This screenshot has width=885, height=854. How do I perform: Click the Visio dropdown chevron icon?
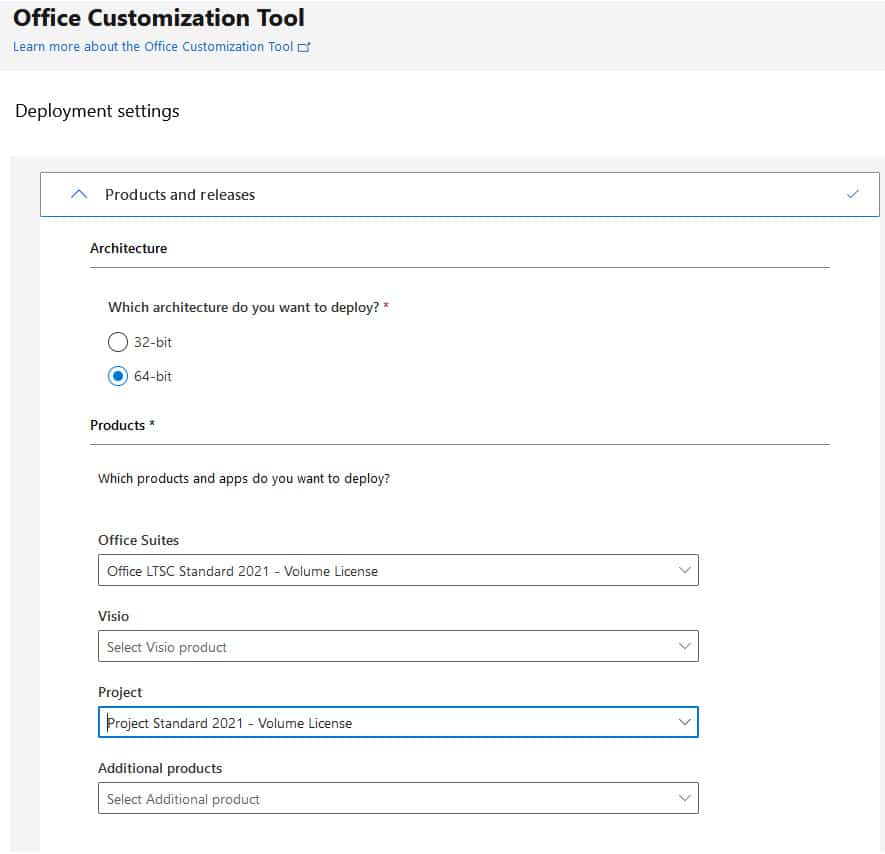point(686,646)
